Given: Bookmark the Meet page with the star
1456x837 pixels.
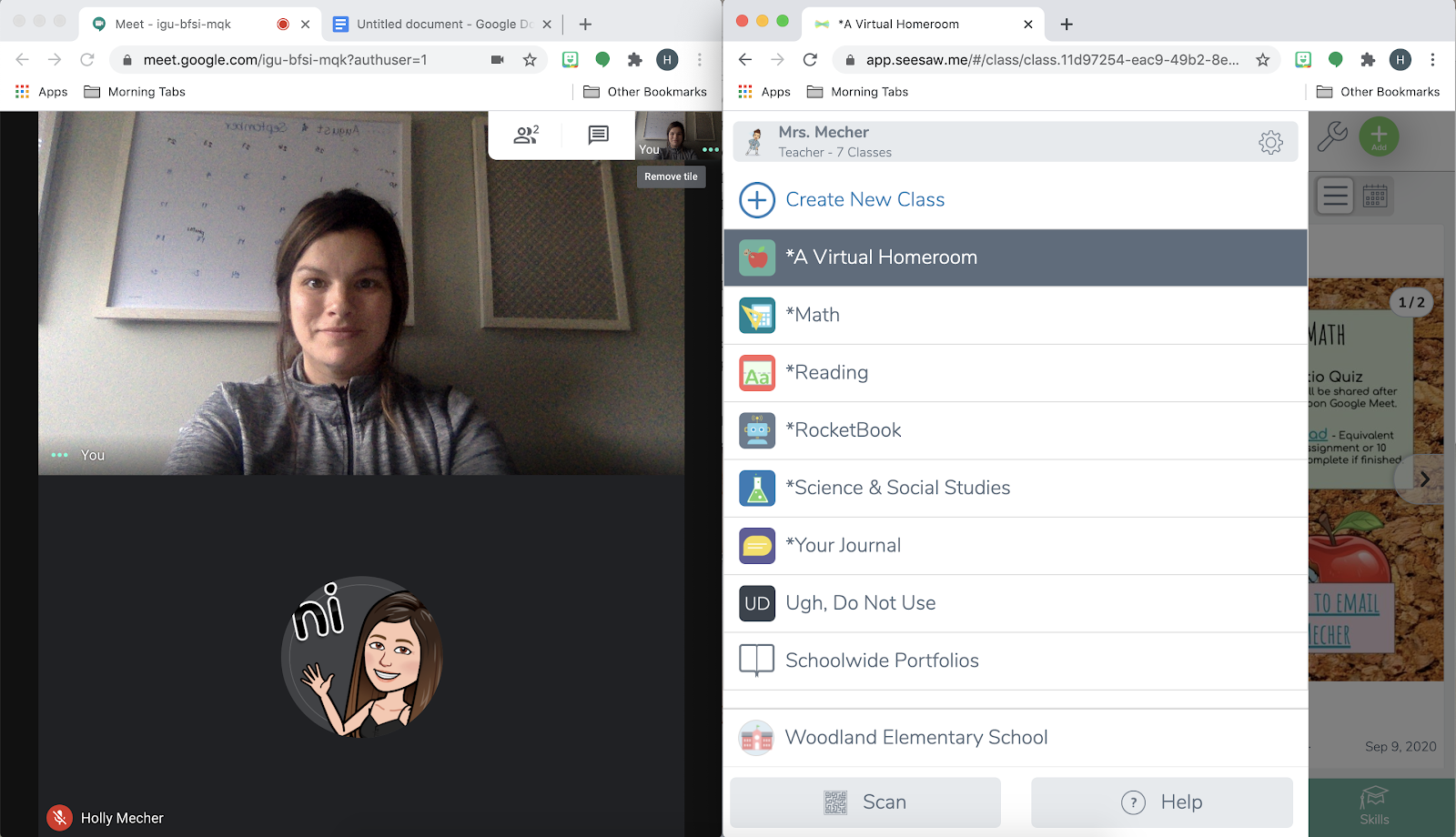Looking at the screenshot, I should (530, 60).
